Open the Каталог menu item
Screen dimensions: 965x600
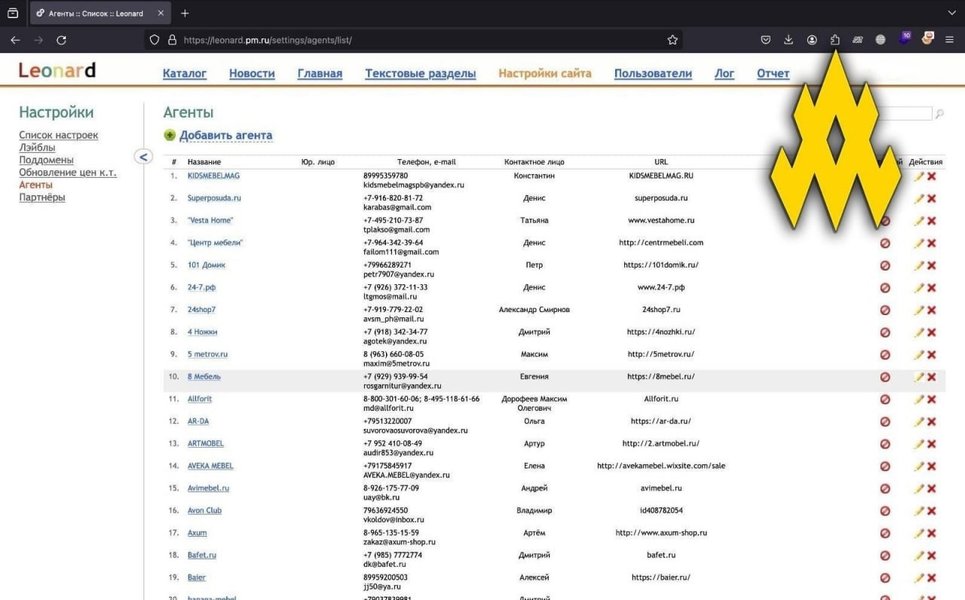pos(184,73)
